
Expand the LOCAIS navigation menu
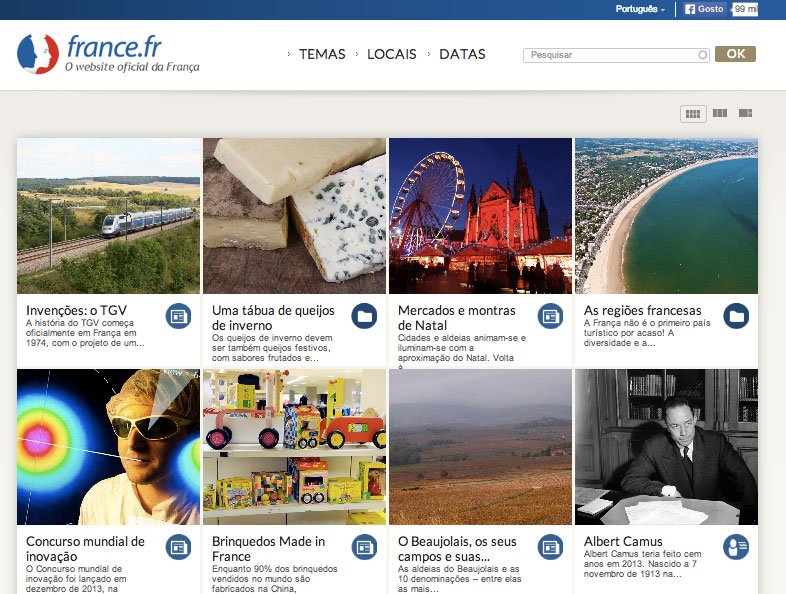391,54
